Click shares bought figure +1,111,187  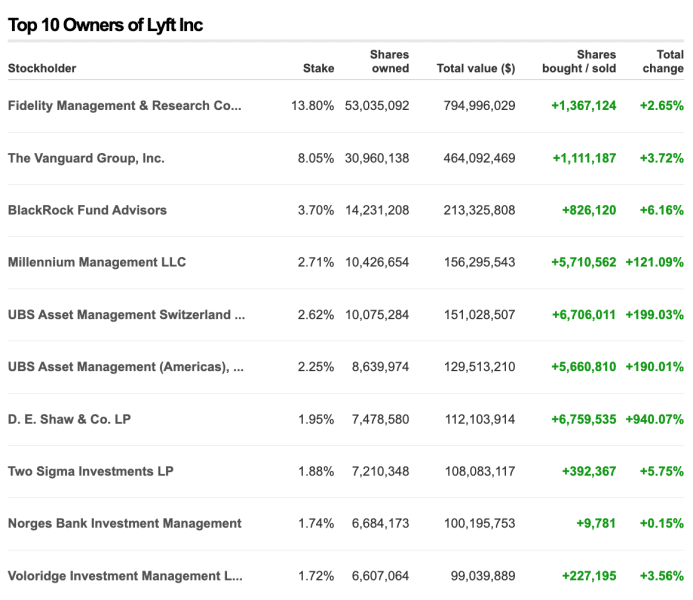(584, 158)
